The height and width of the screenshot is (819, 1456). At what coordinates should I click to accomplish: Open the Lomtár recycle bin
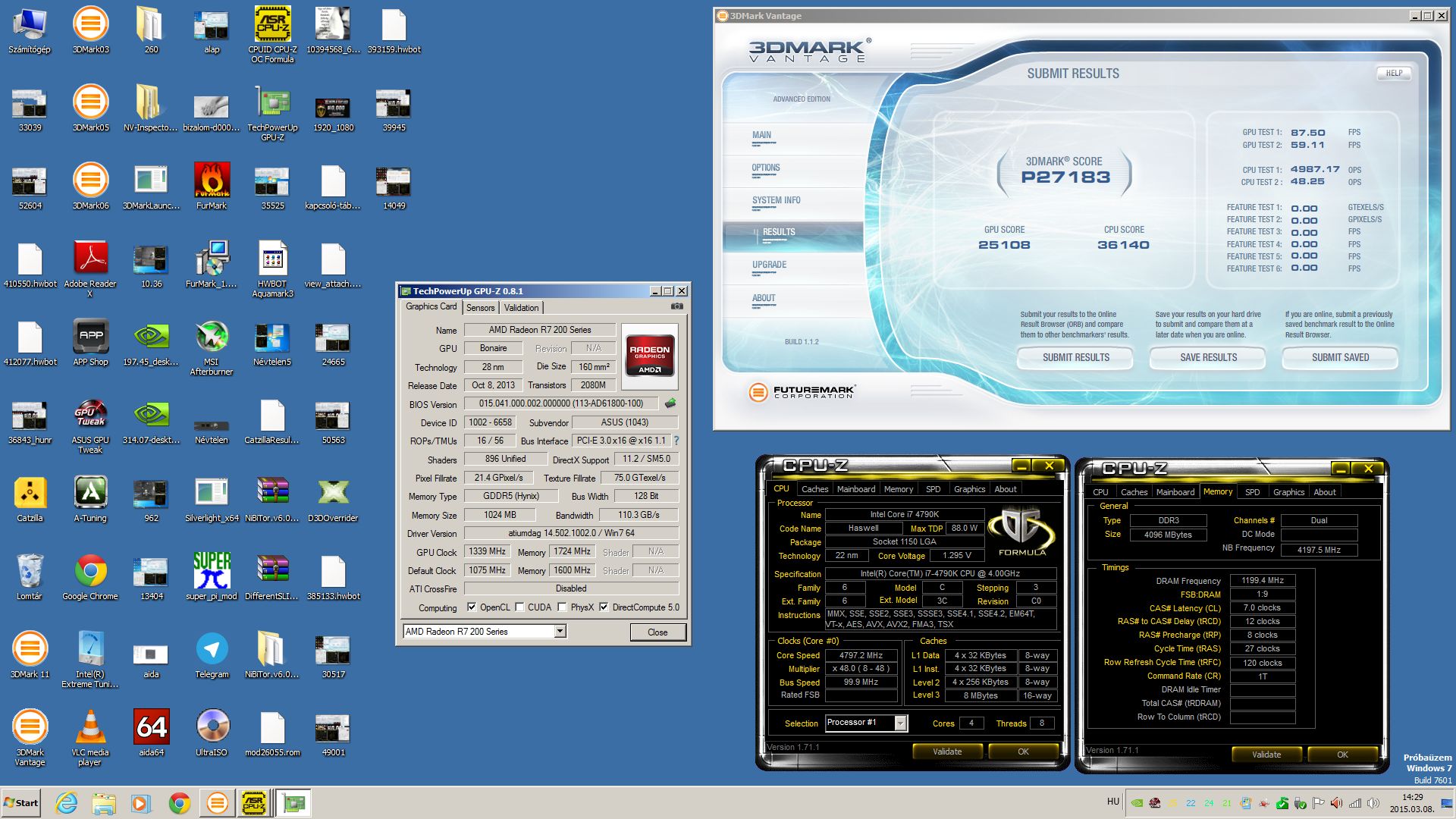30,577
